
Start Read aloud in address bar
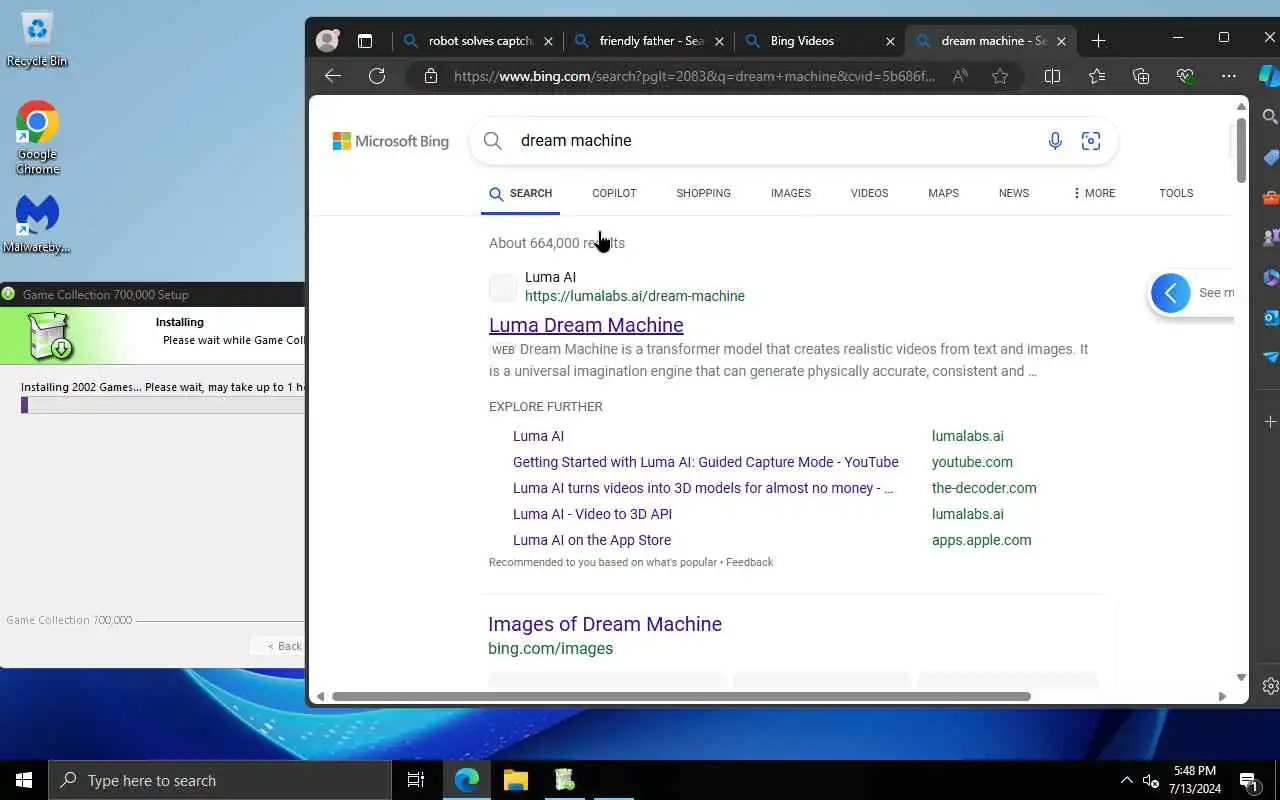coord(960,76)
